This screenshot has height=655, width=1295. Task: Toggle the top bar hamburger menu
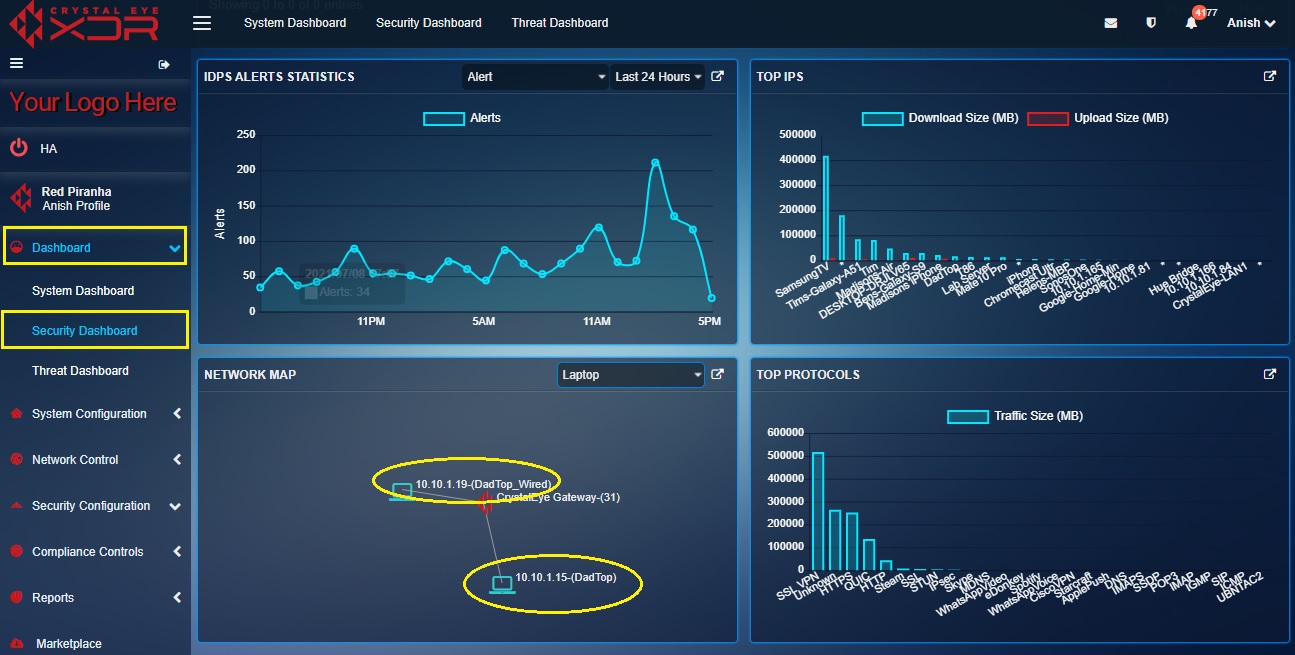[203, 23]
